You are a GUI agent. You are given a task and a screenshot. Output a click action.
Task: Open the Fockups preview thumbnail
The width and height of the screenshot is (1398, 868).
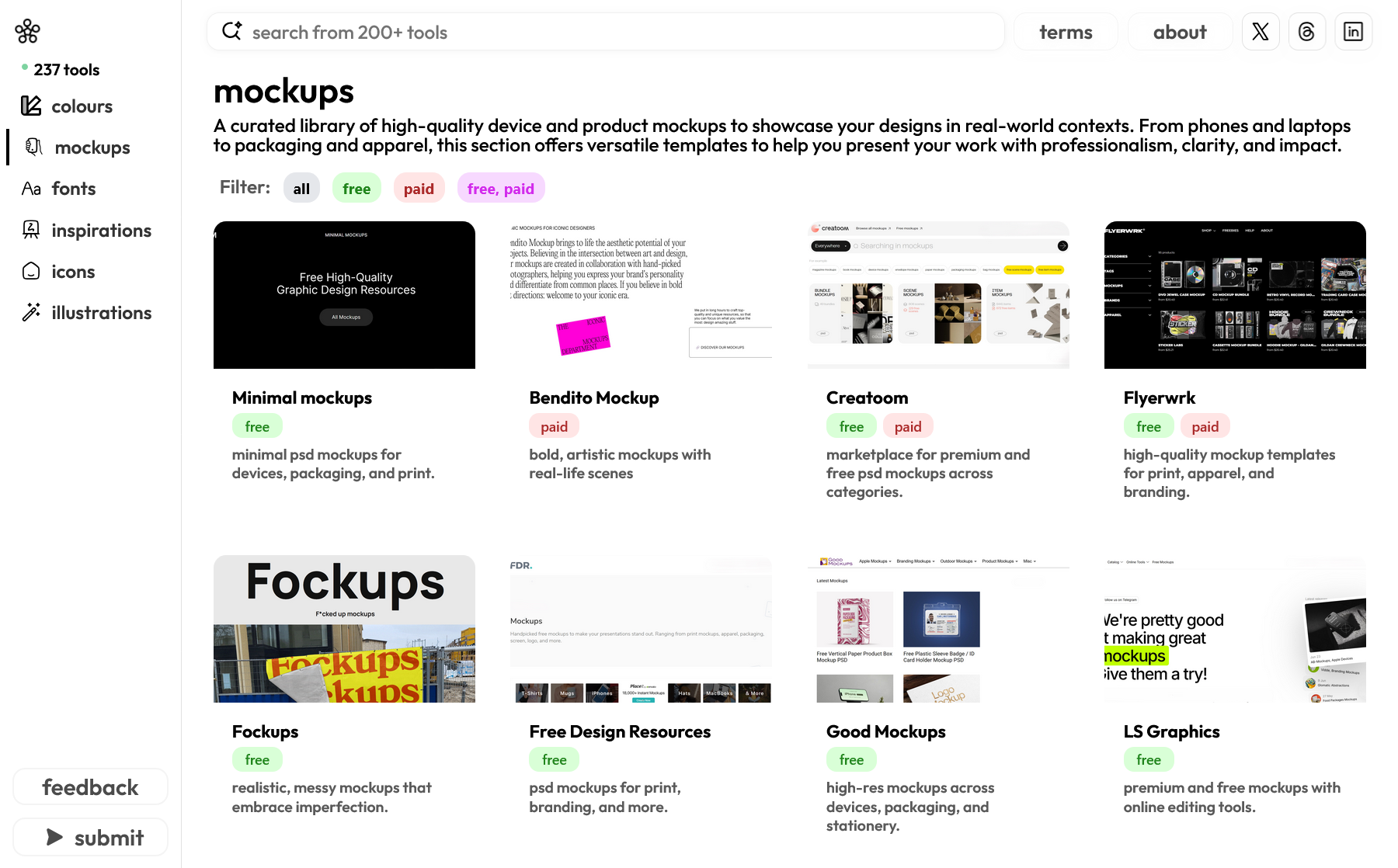[x=344, y=629]
